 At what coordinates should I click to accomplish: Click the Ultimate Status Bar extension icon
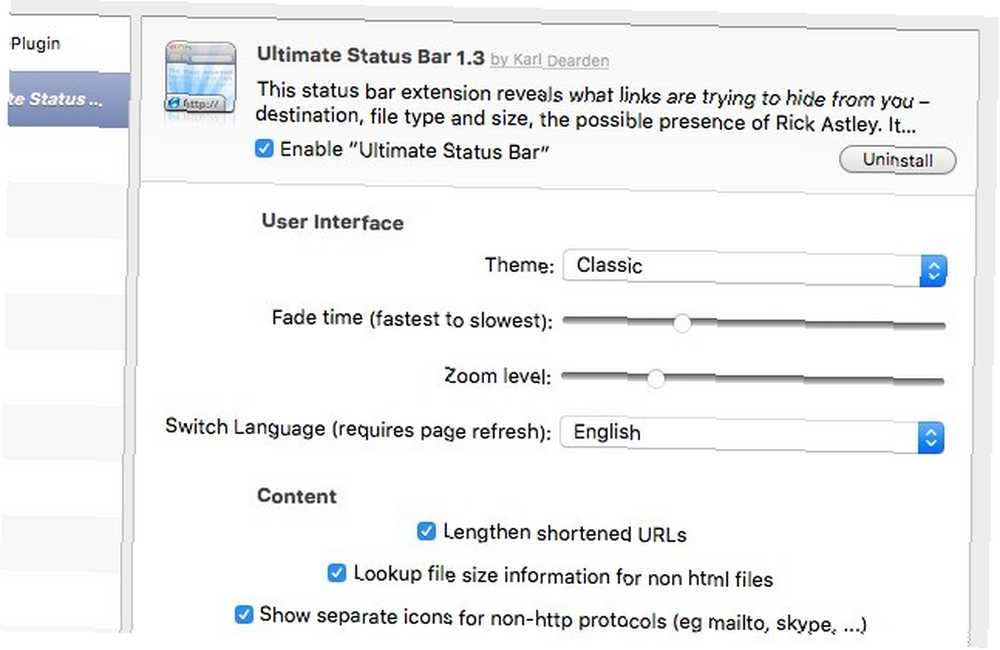(200, 78)
